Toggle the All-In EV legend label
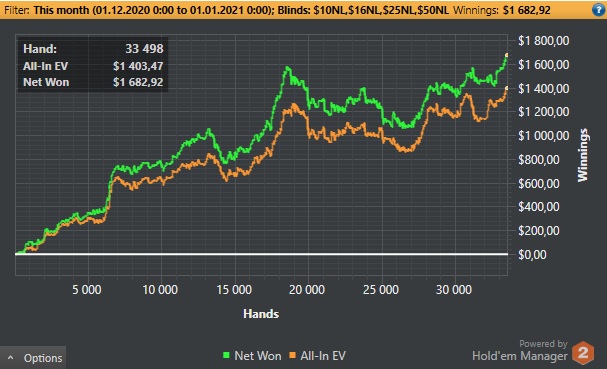 click(x=323, y=356)
